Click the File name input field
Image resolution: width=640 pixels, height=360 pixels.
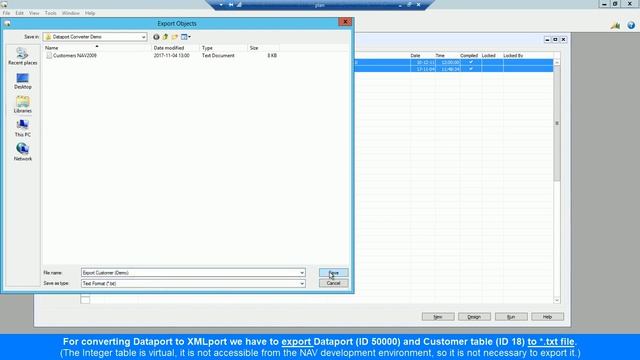pyautogui.click(x=190, y=273)
